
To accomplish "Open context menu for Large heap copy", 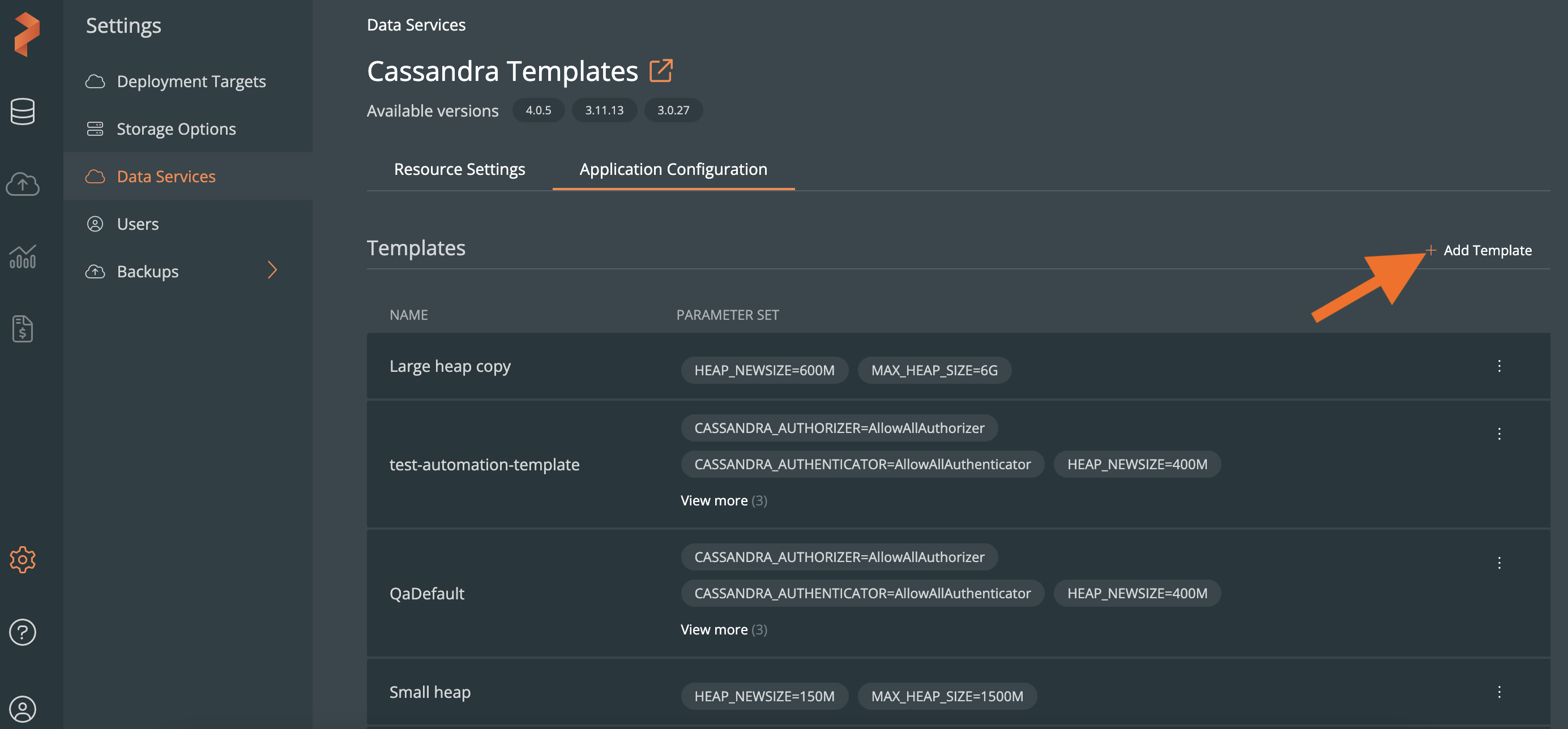I will point(1499,365).
